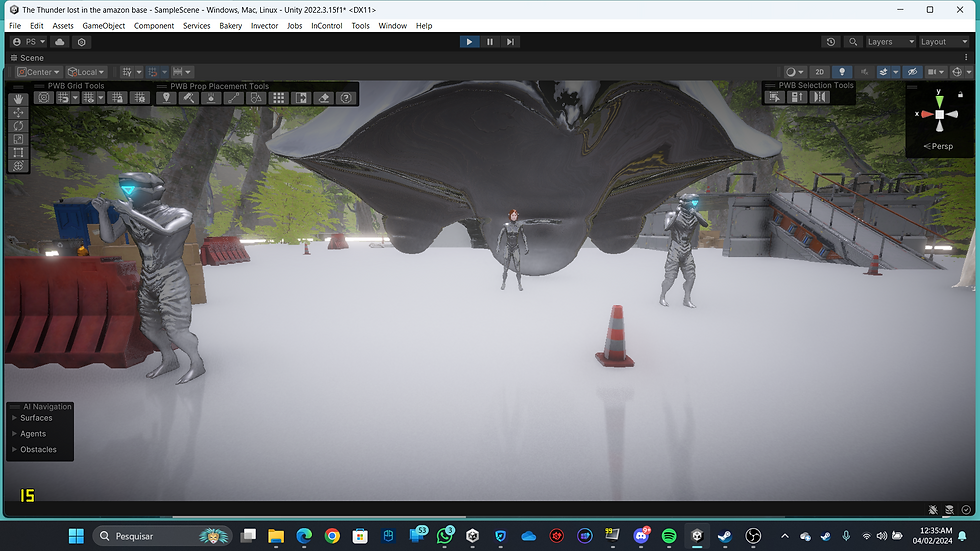Toggle scene effects (skybox/fog) button
This screenshot has height=551, width=980.
(883, 72)
